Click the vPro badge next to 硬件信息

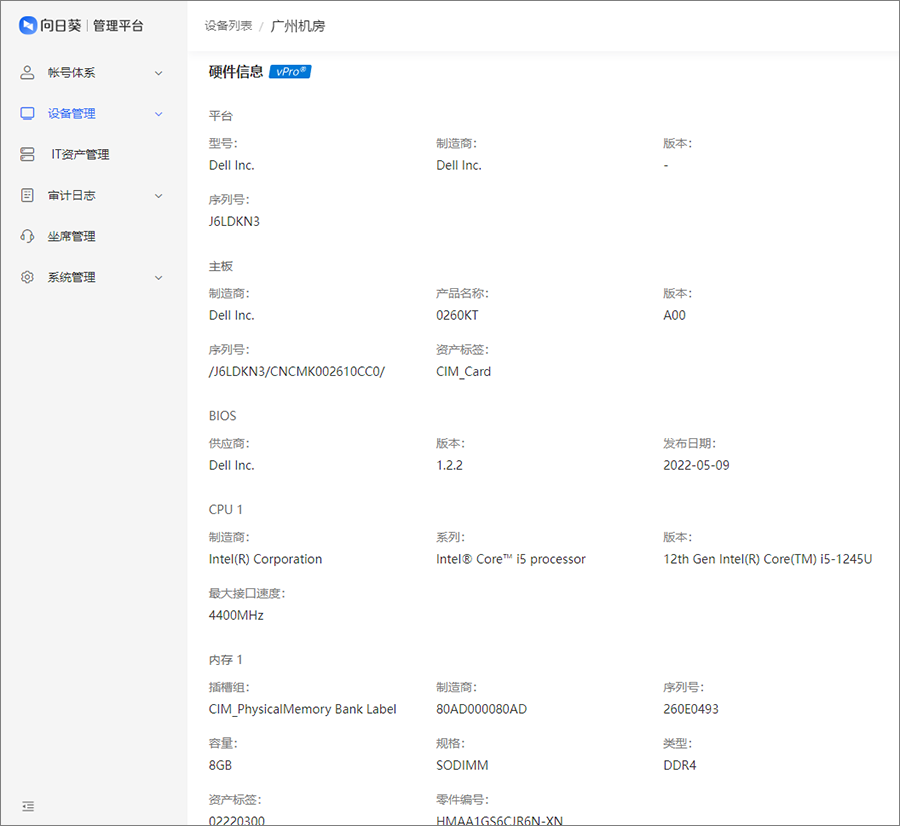[x=290, y=72]
